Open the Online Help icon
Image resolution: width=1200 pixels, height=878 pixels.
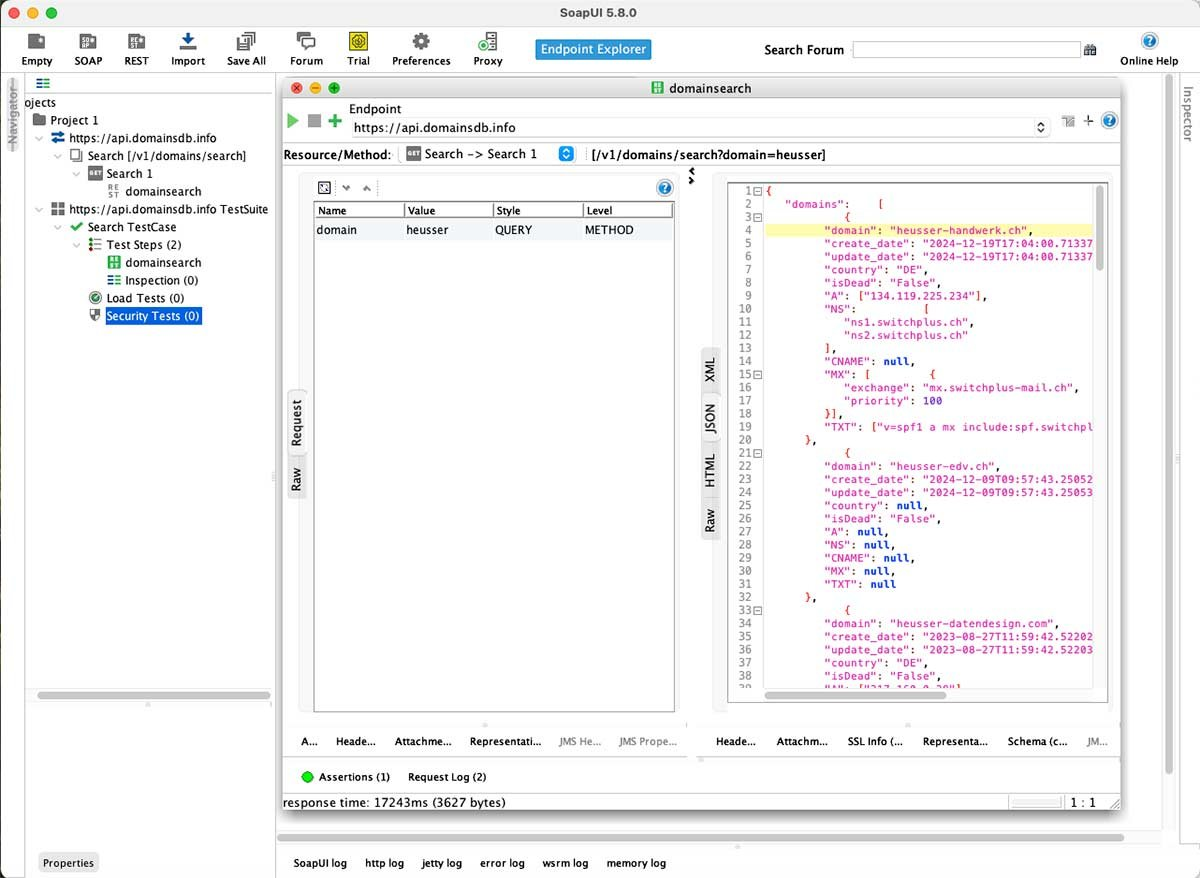tap(1149, 41)
